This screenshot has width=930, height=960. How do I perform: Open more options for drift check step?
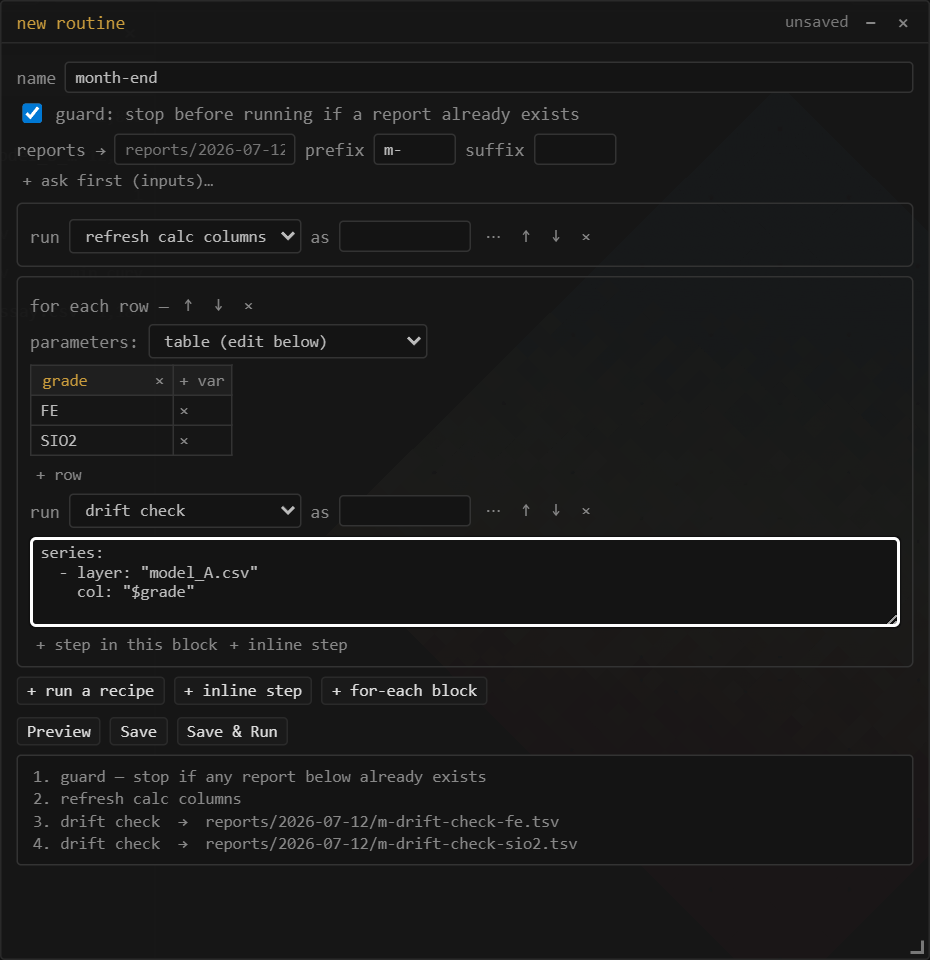(493, 511)
